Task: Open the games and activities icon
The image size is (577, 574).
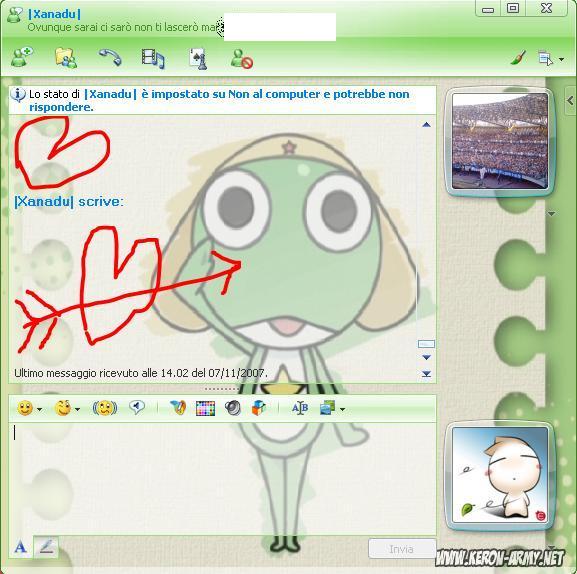Action: coord(198,59)
